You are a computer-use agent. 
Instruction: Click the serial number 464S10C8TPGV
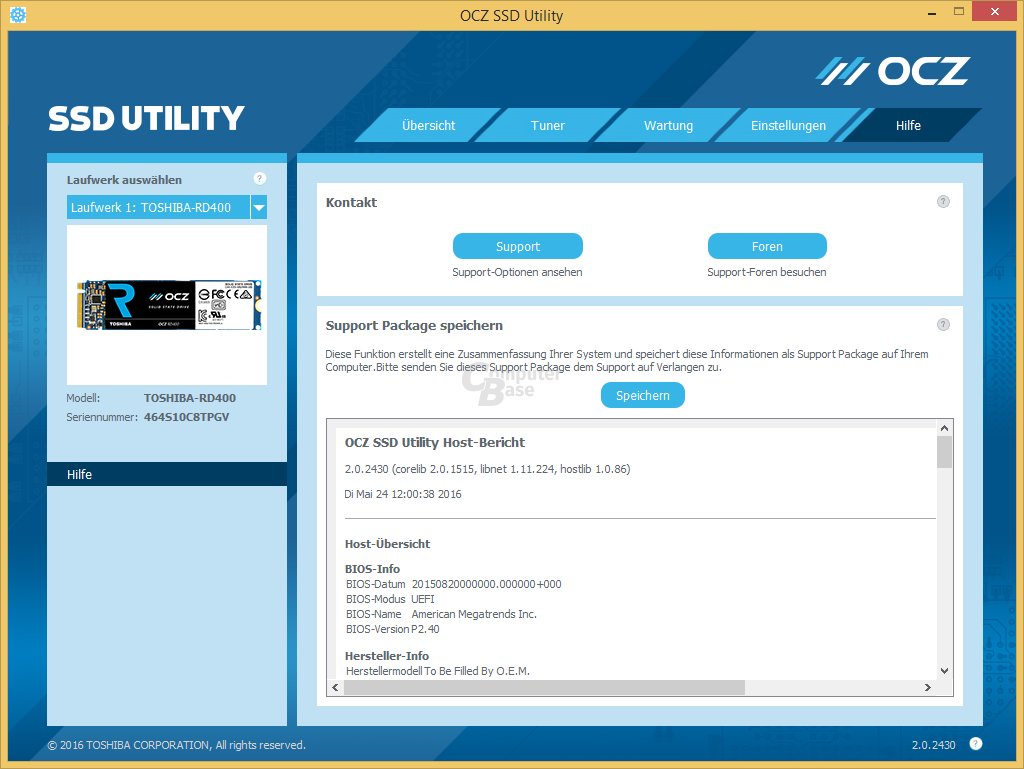[187, 417]
